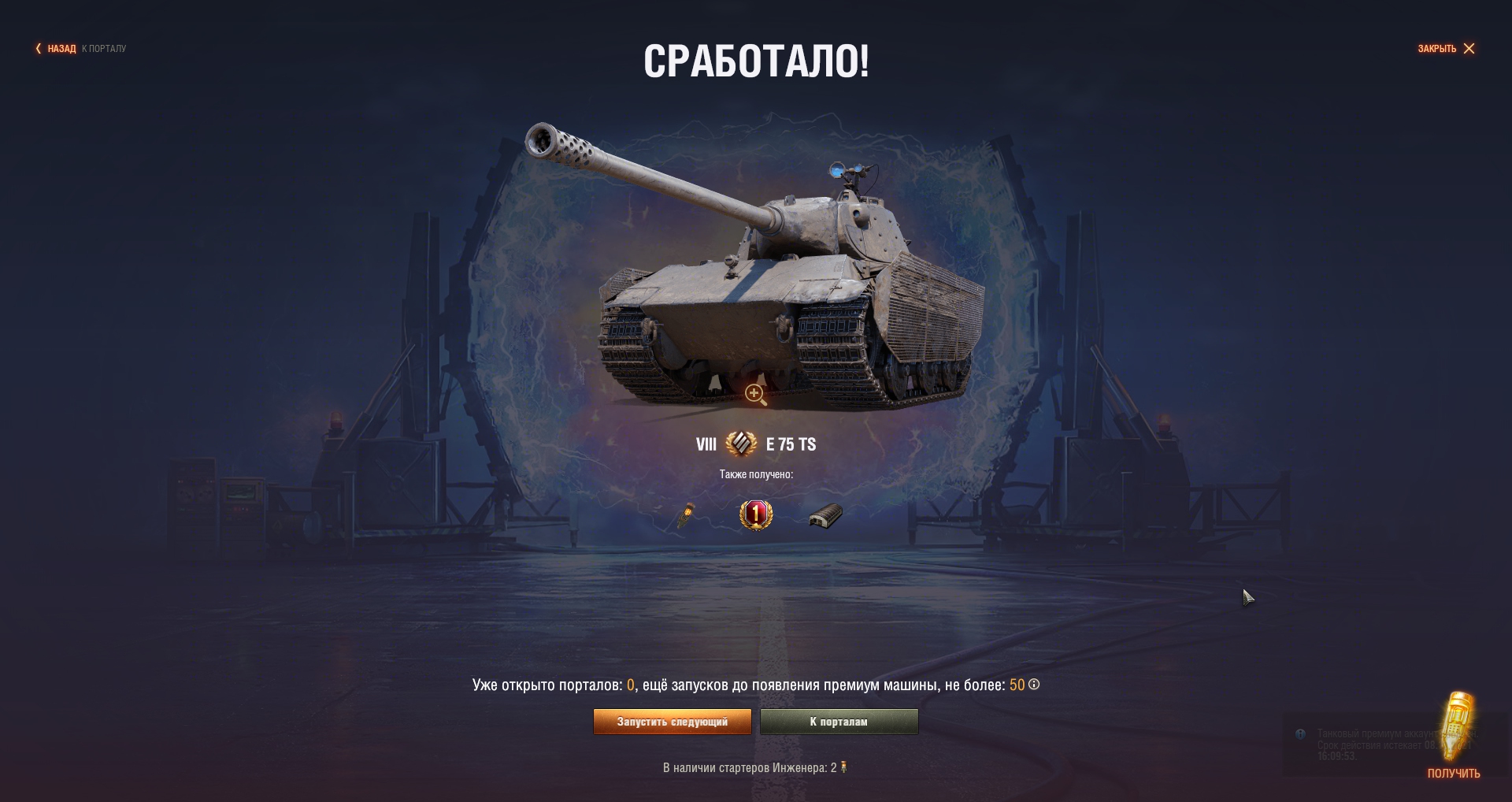Go back using НАЗАД link

[61, 48]
